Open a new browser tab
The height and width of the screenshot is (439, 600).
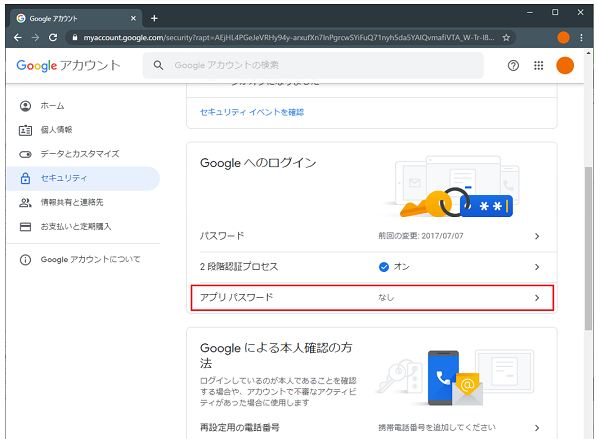[x=154, y=18]
